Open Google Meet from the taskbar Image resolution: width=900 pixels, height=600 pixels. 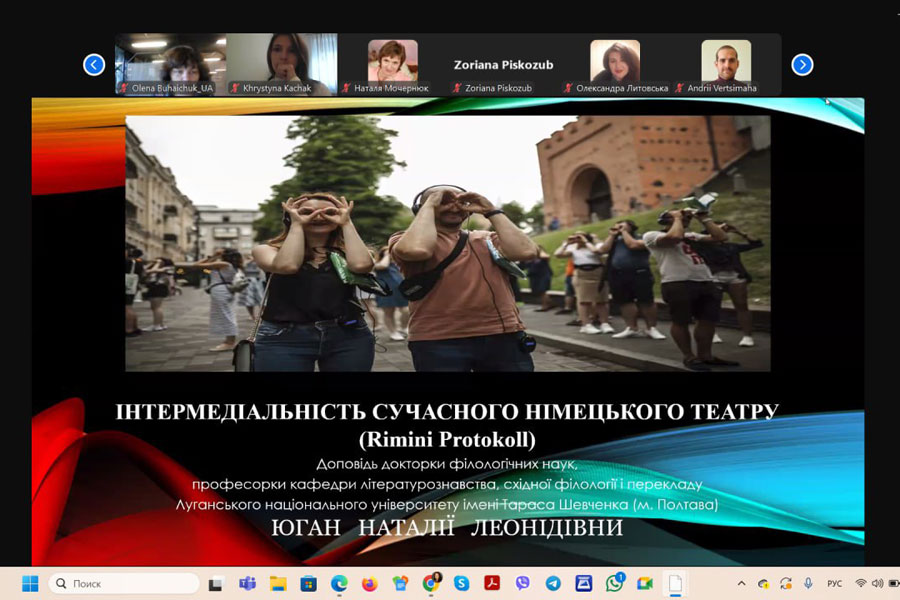point(645,584)
